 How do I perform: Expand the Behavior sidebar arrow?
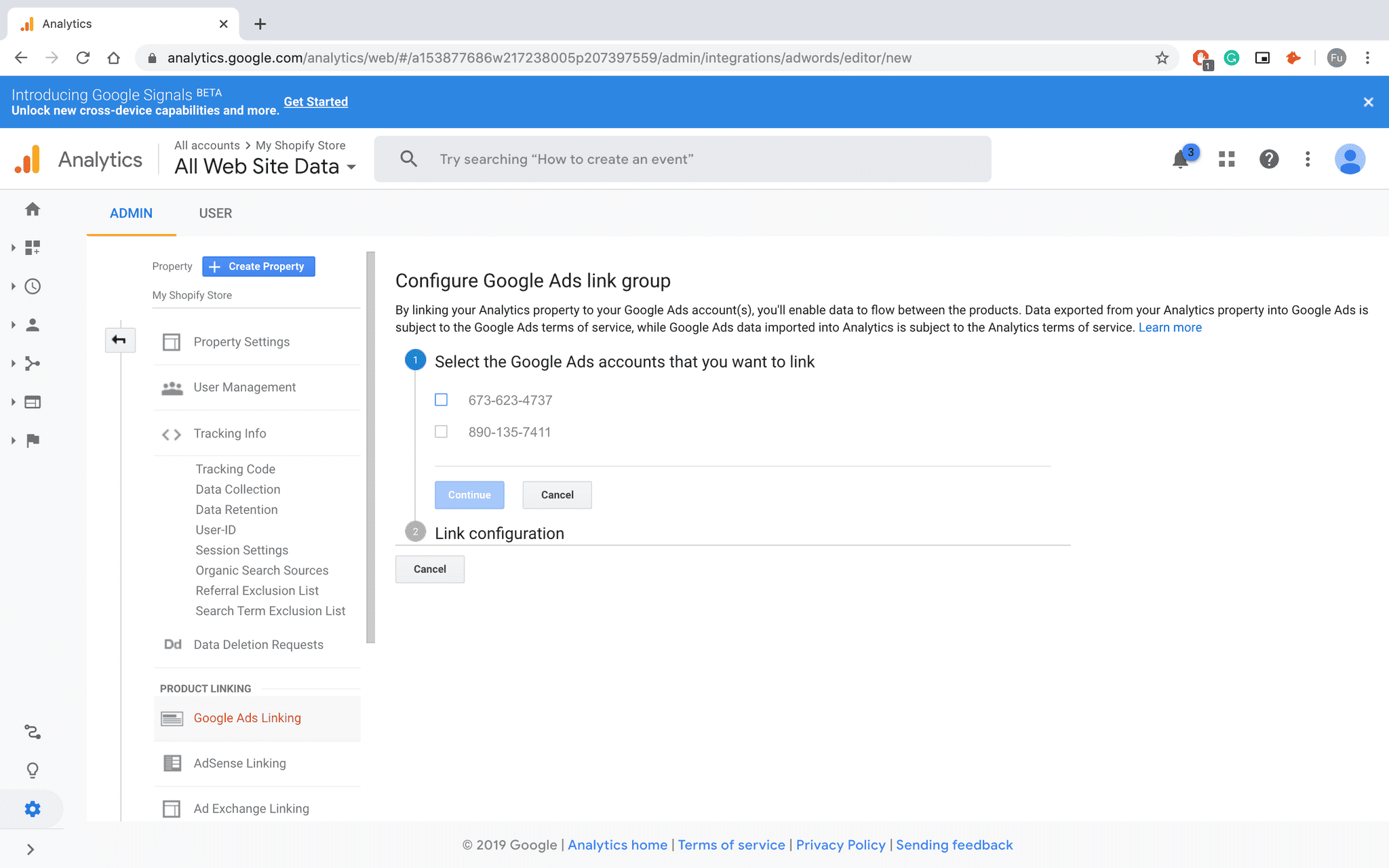(x=13, y=402)
